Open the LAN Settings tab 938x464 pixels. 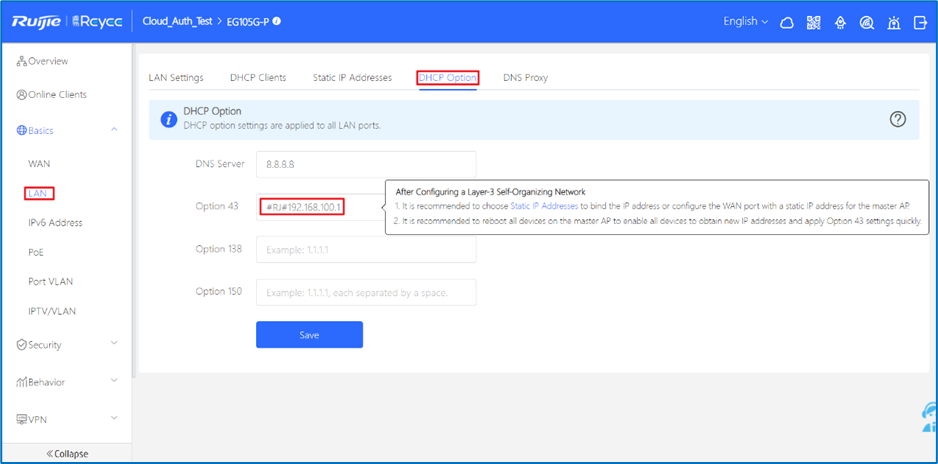pyautogui.click(x=176, y=78)
